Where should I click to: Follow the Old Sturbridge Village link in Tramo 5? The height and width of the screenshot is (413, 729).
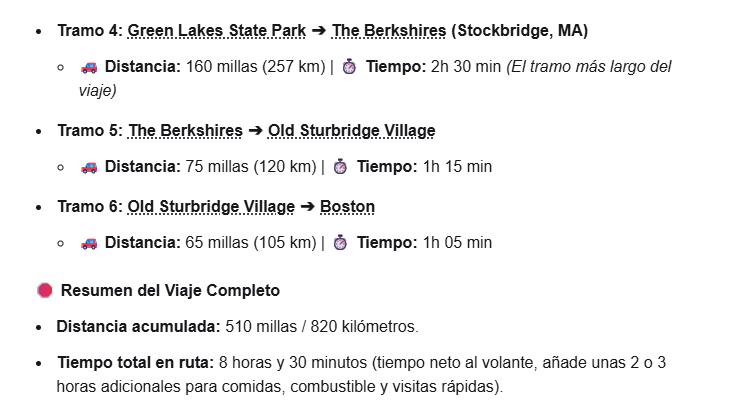[x=351, y=131]
